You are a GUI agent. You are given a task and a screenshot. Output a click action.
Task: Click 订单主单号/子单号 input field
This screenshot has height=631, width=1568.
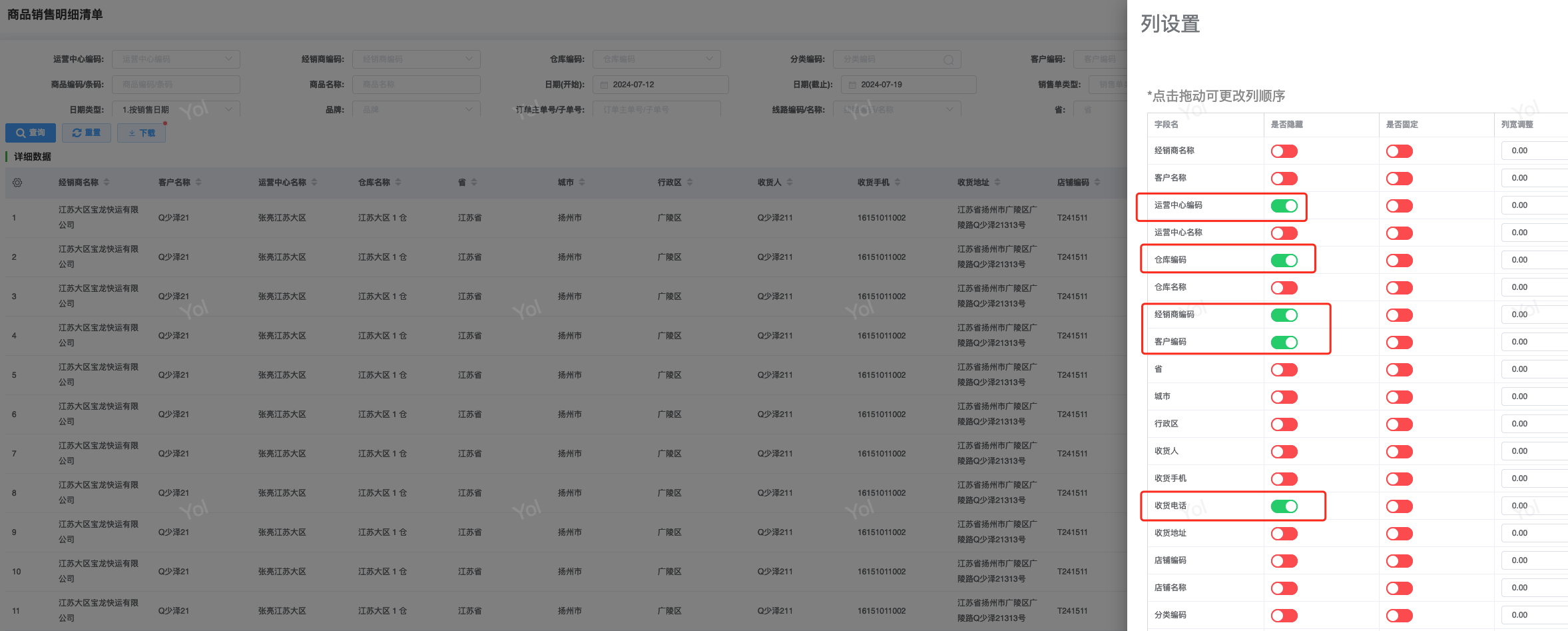(656, 109)
